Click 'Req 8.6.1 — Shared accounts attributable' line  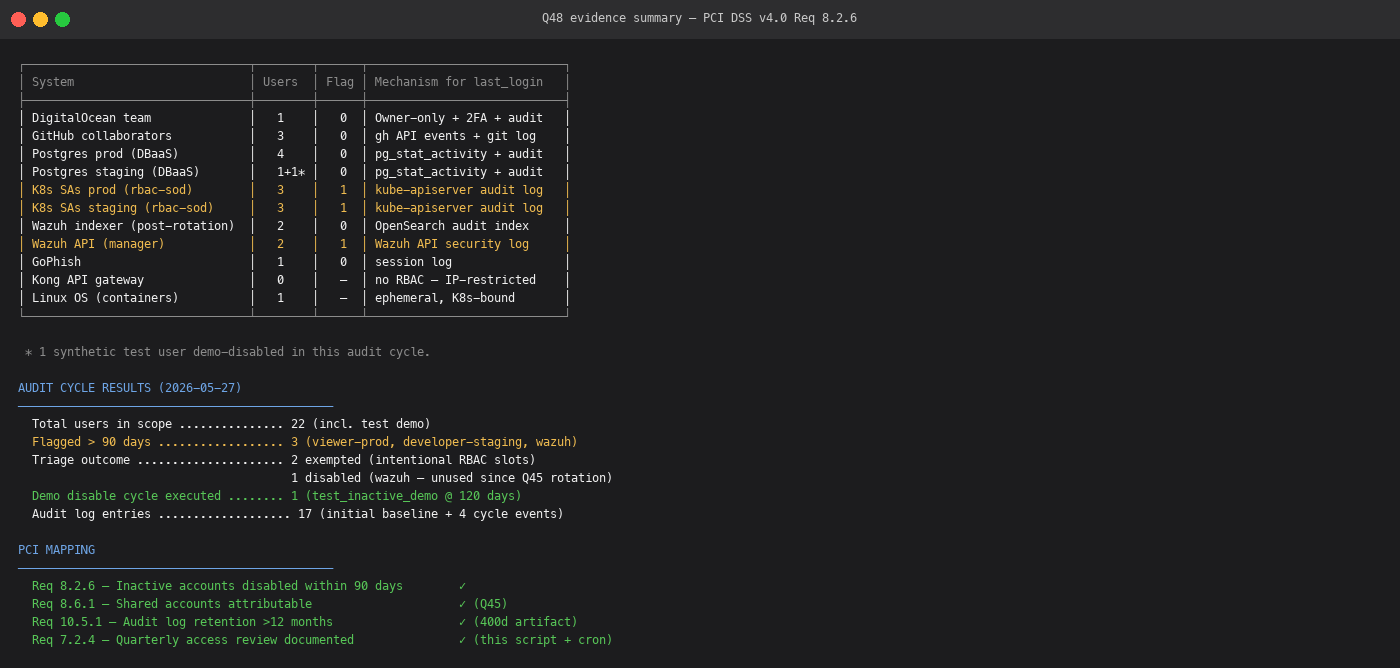tap(172, 604)
